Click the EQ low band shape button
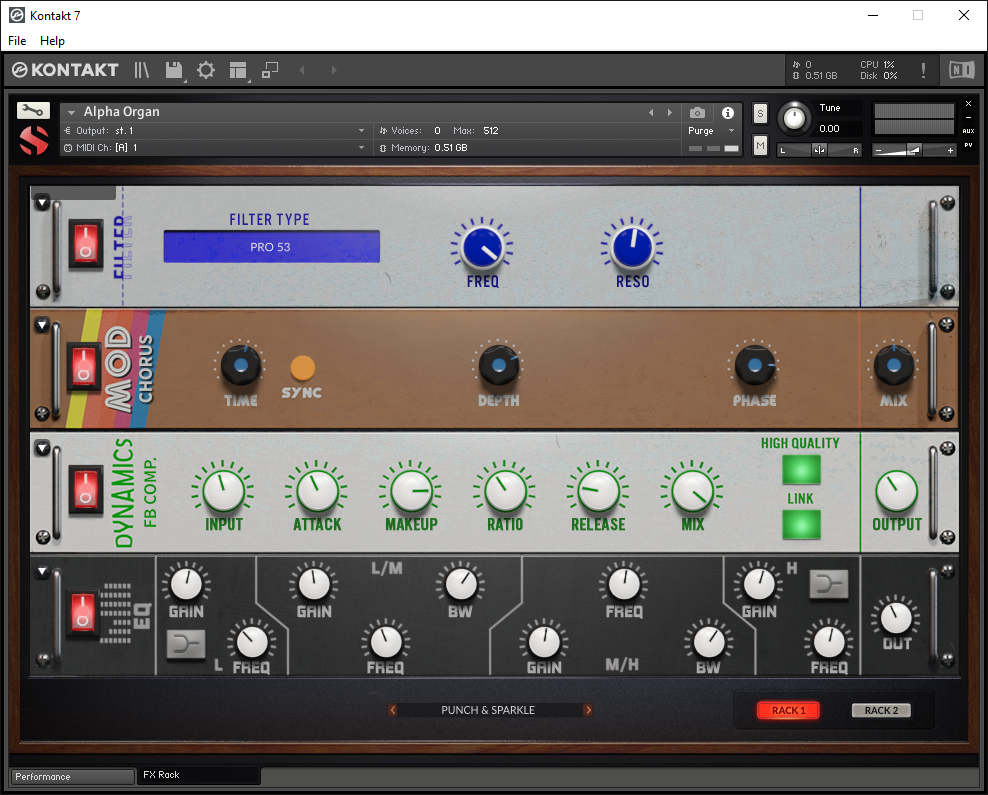This screenshot has height=795, width=988. (x=186, y=644)
